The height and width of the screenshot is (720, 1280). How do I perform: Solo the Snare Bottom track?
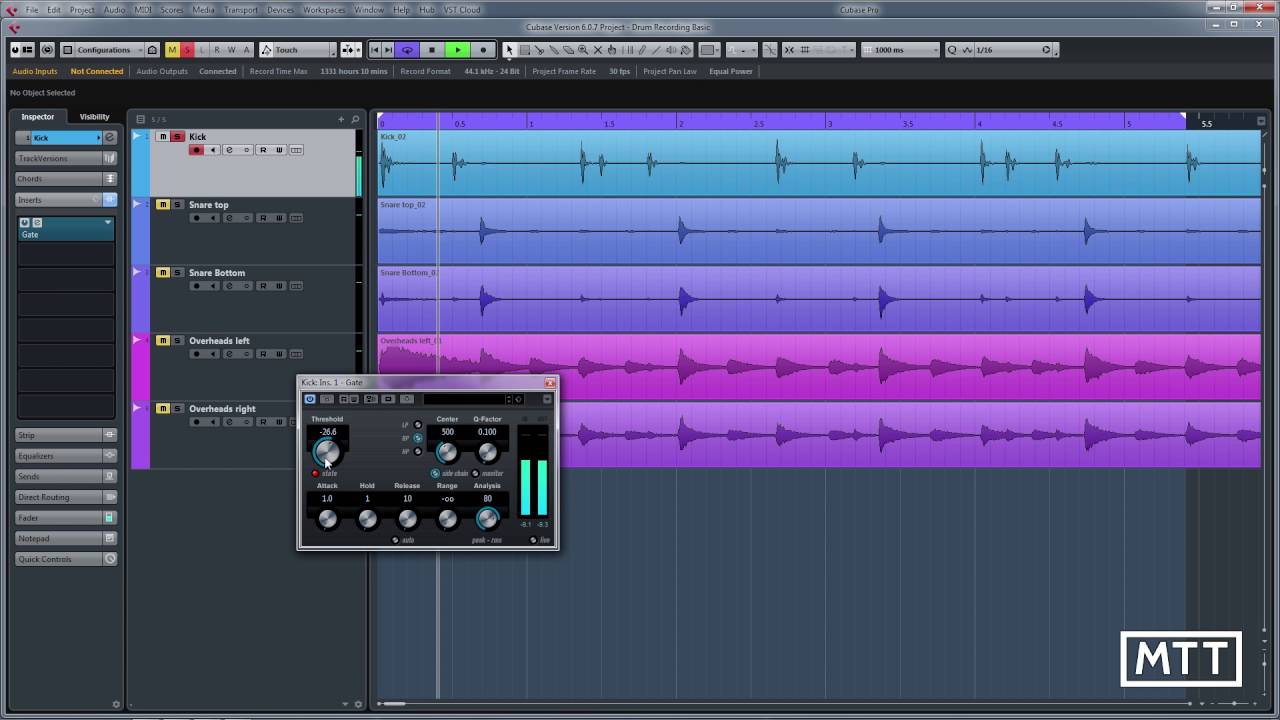(x=177, y=273)
